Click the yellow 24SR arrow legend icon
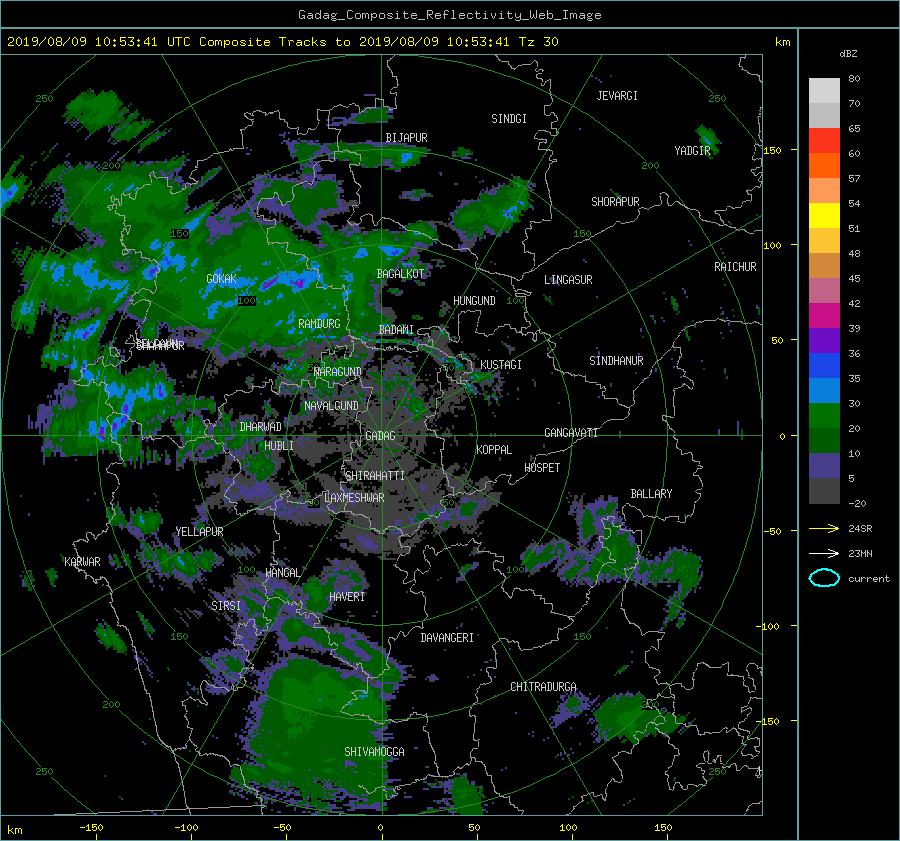Image resolution: width=900 pixels, height=841 pixels. point(824,528)
